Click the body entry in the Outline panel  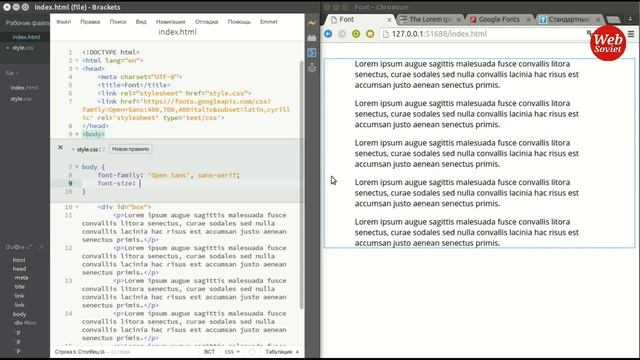19,314
